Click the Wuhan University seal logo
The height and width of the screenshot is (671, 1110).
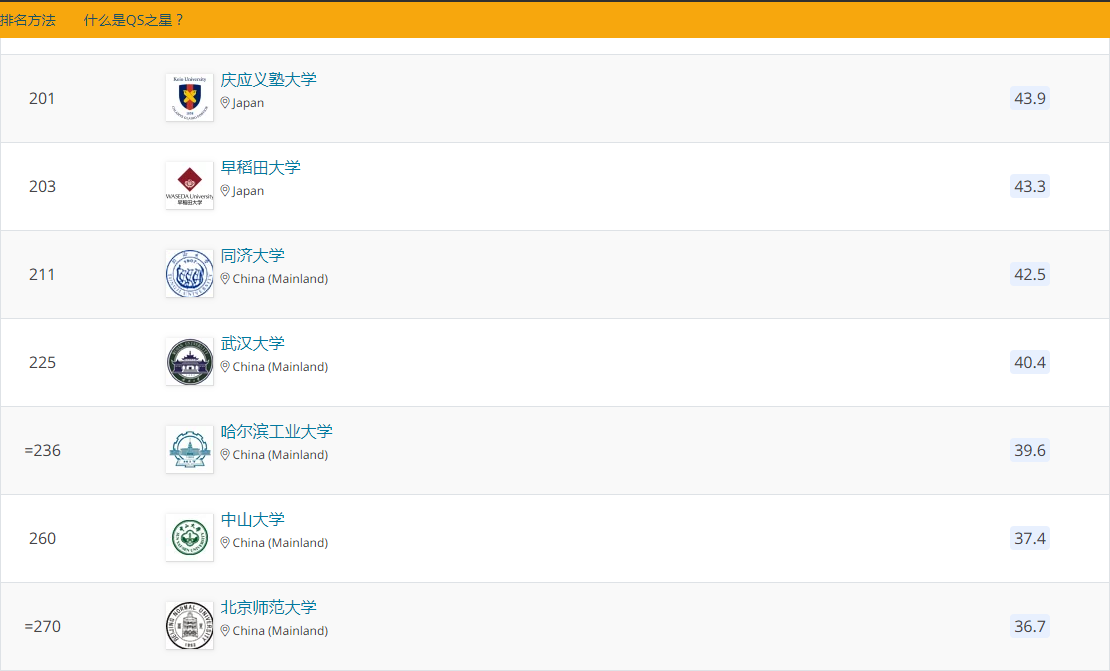[x=190, y=362]
